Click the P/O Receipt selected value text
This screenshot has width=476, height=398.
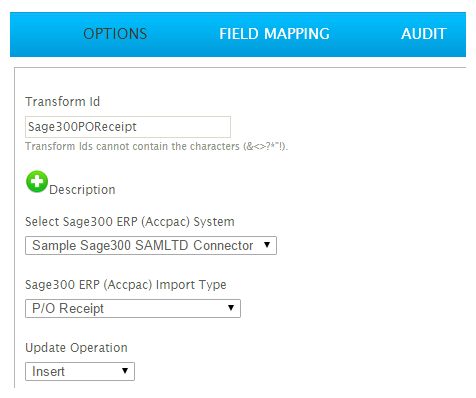pos(68,308)
